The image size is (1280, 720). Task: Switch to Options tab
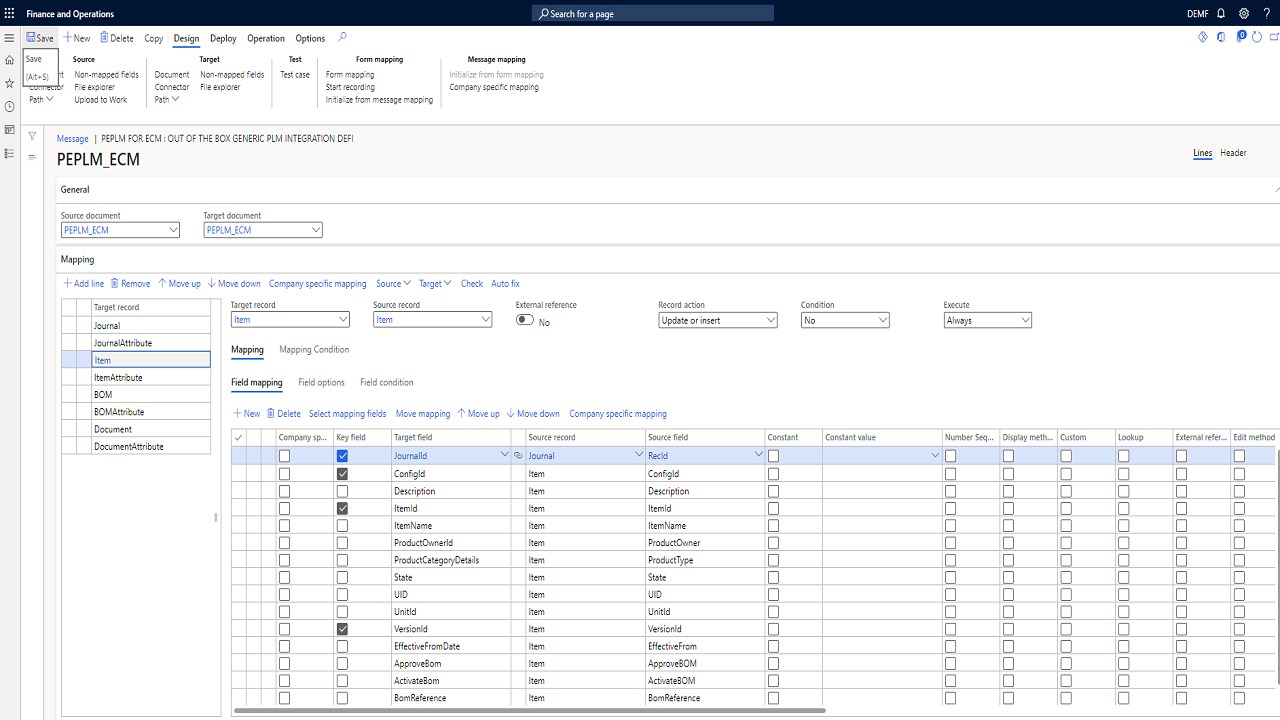(x=310, y=39)
